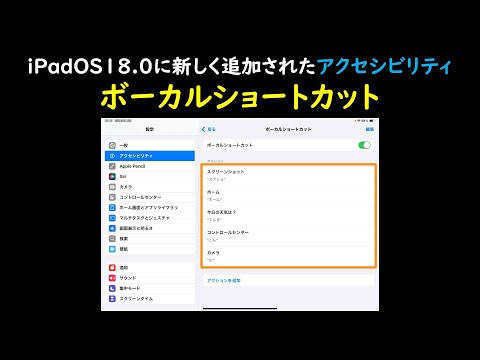Open the コントロールセンター action in shortcut list
Image resolution: width=480 pixels, height=360 pixels.
(x=288, y=236)
